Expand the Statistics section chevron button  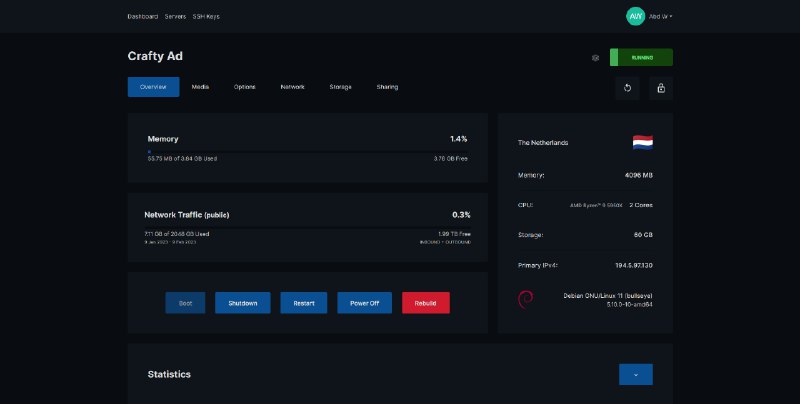coord(635,374)
